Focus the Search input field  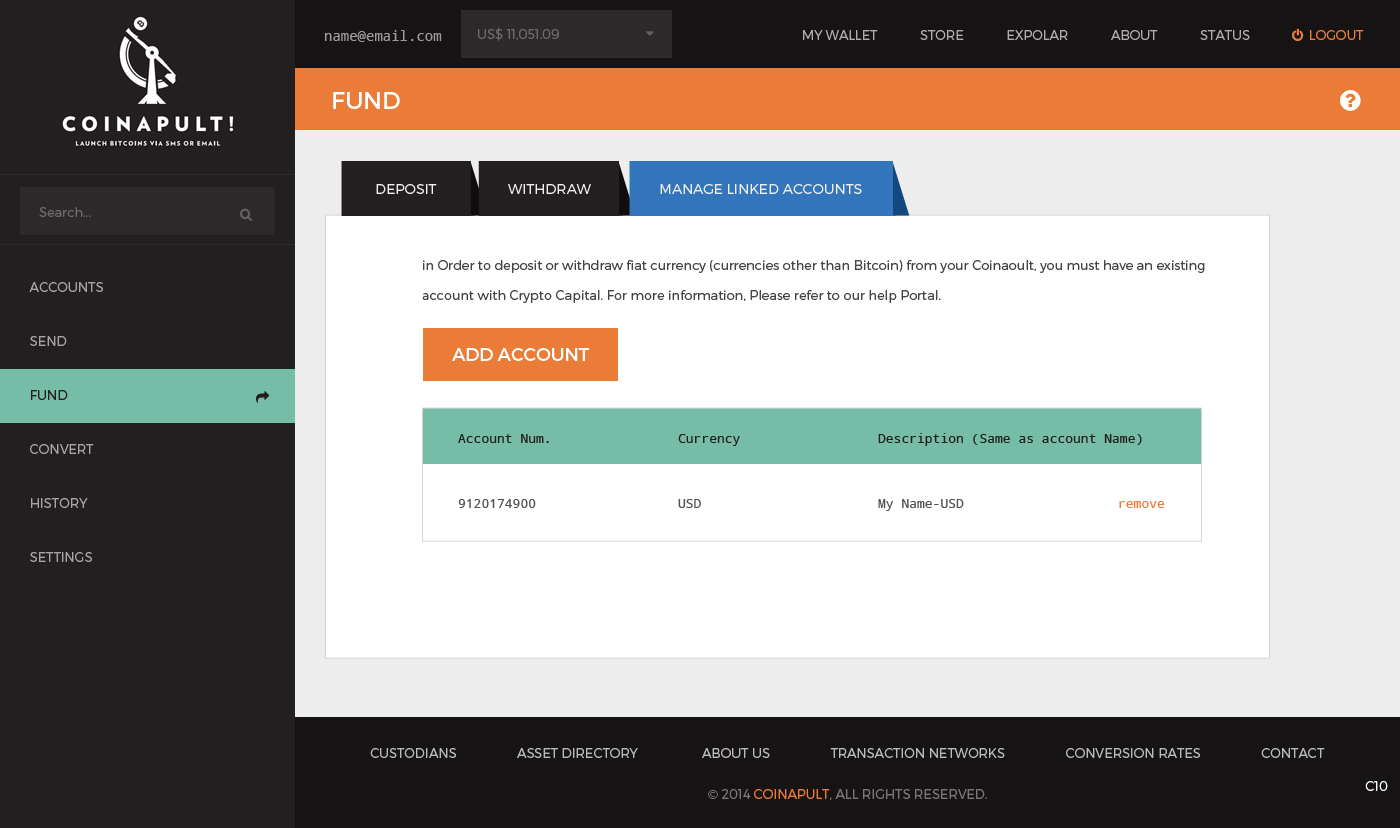point(147,212)
